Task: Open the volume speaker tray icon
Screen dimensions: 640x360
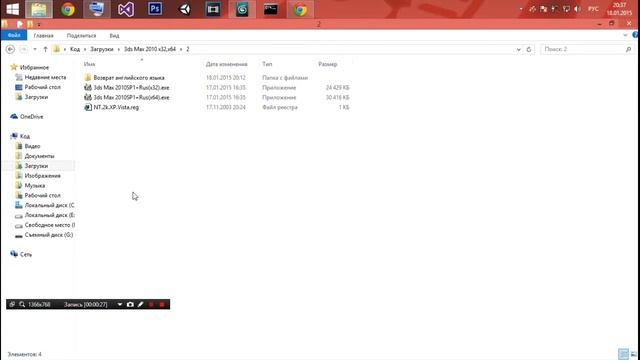Action: click(577, 9)
